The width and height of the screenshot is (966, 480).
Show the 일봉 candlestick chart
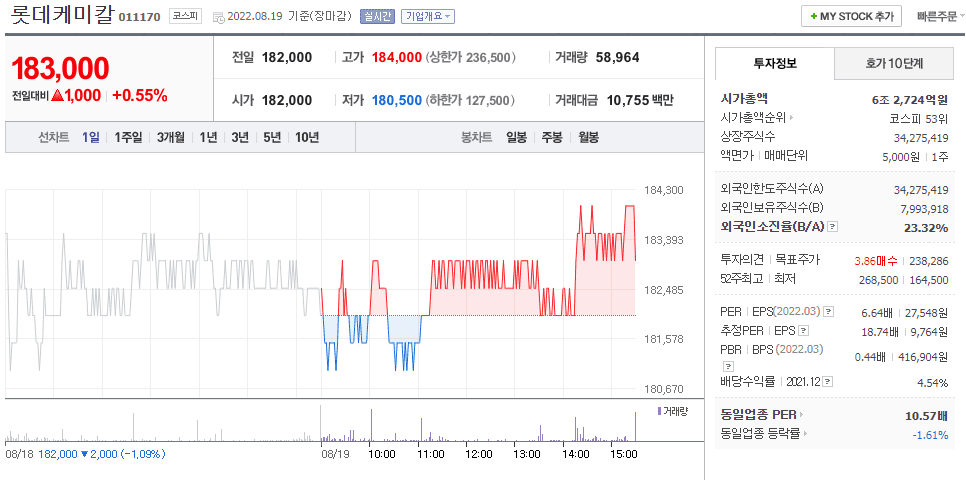(516, 137)
